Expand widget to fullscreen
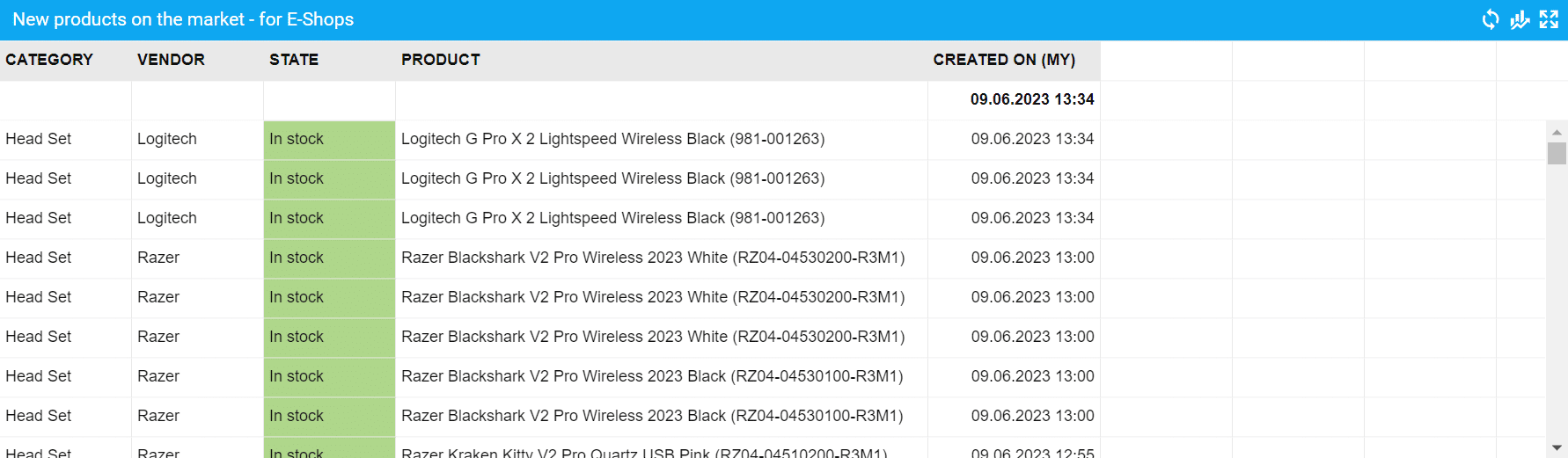1568x458 pixels. click(1550, 19)
